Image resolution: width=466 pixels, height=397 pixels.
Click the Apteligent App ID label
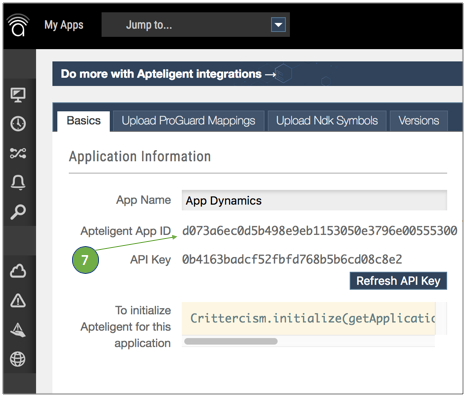[126, 231]
